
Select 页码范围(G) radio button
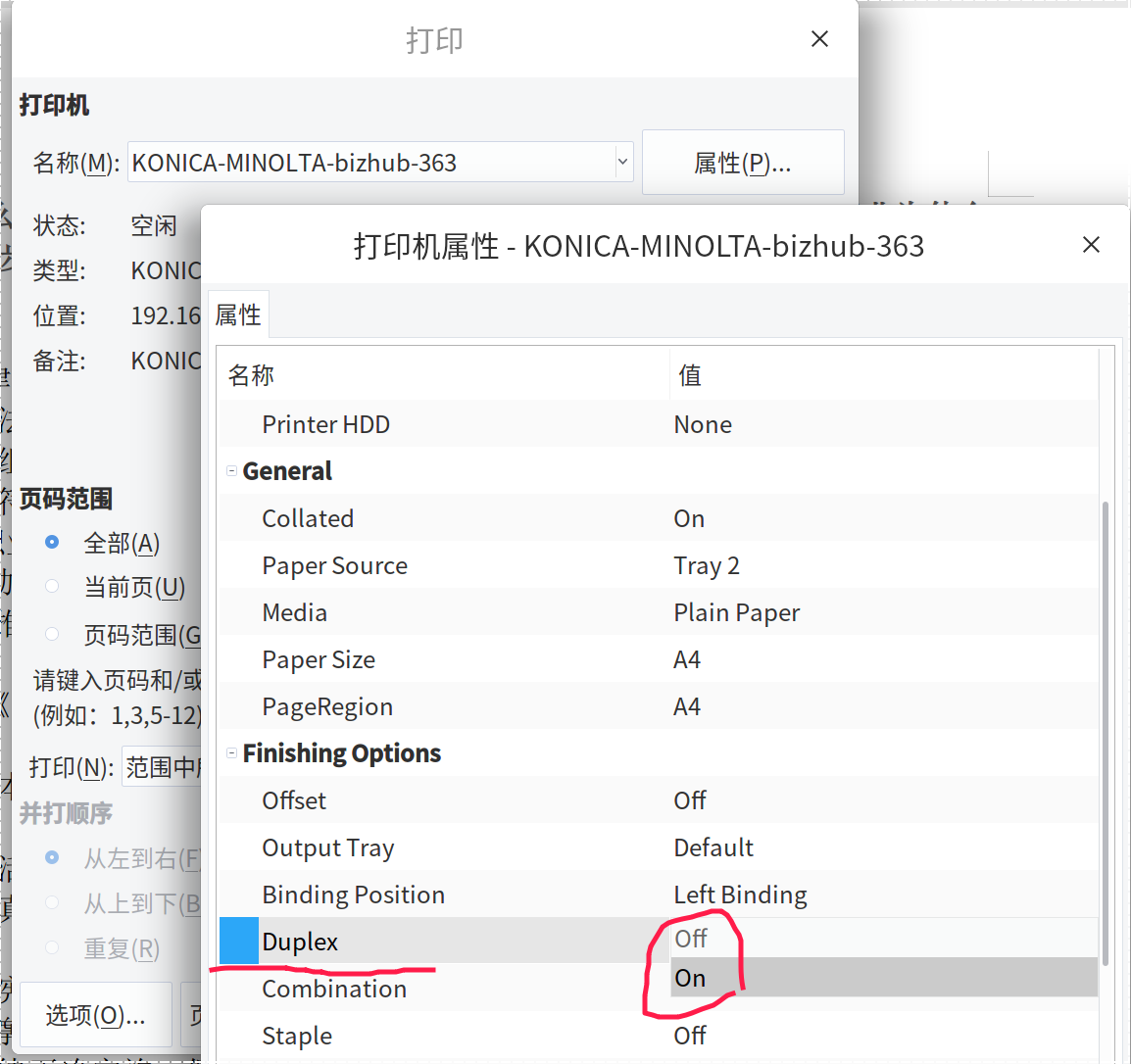(52, 634)
